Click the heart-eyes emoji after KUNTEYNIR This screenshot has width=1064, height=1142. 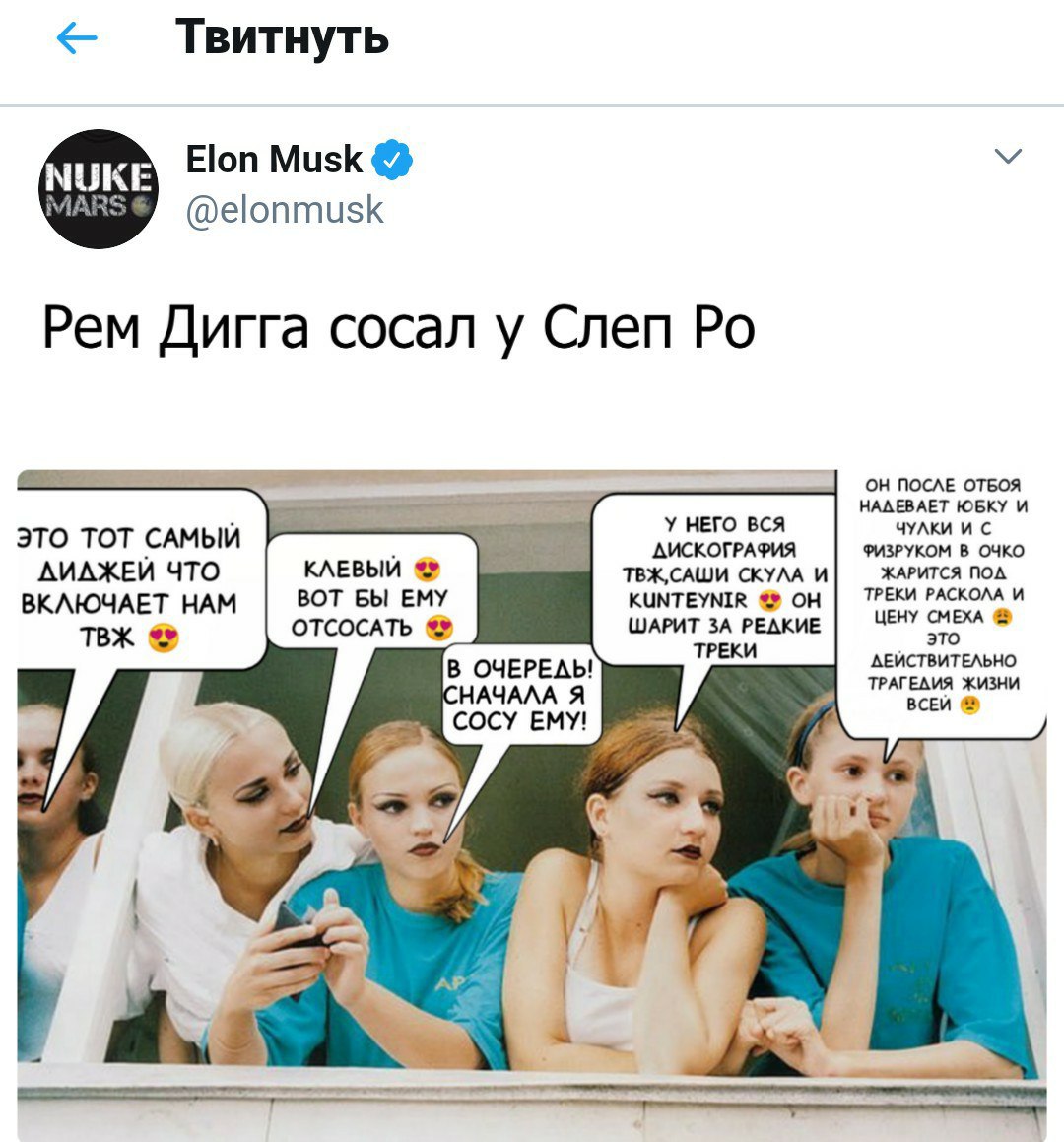(769, 601)
